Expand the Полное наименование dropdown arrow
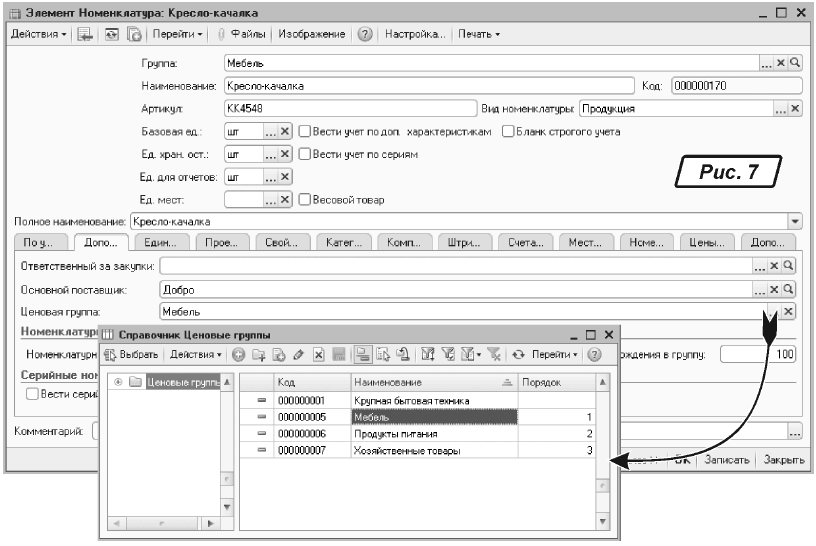 pos(796,221)
